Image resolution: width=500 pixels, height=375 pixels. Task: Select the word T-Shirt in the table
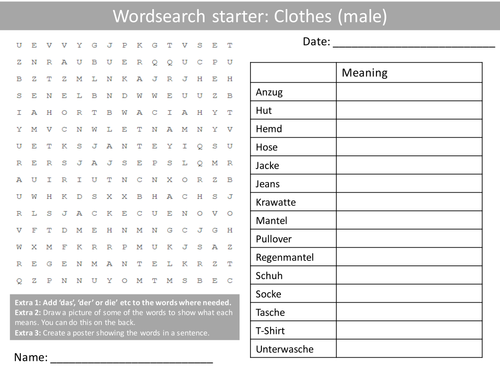270,331
